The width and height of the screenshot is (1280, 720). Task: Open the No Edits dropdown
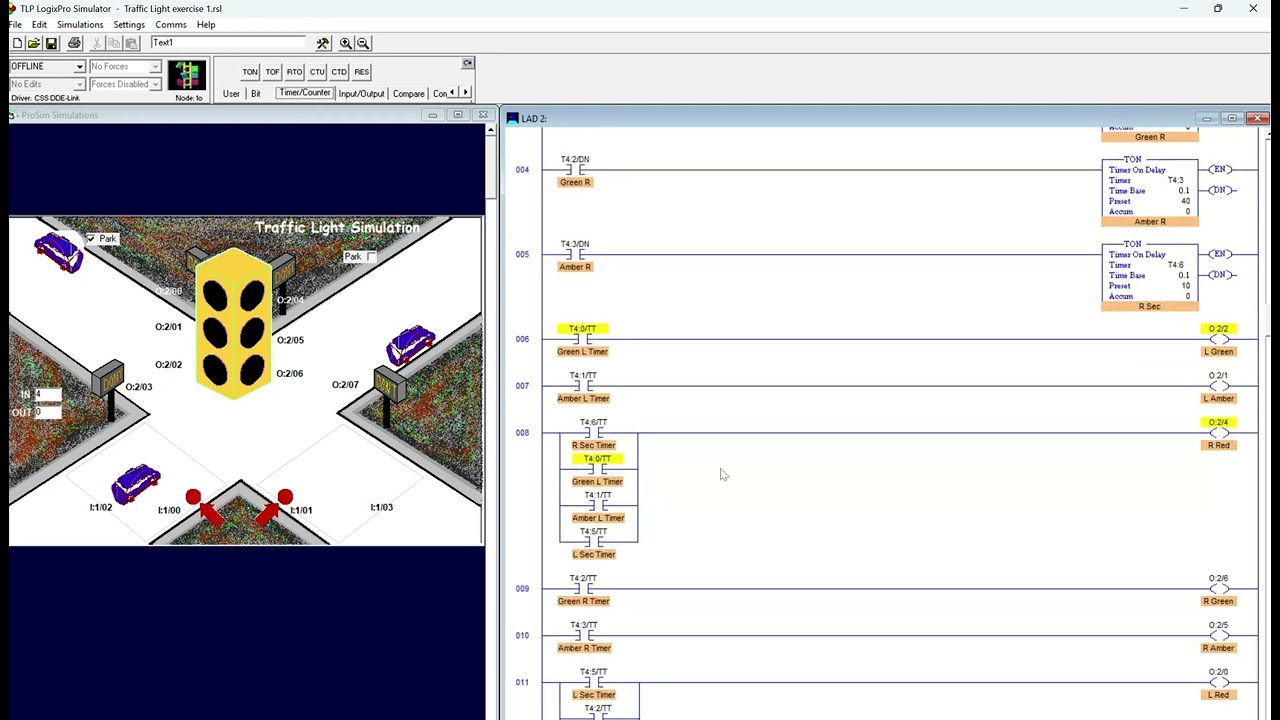[78, 84]
